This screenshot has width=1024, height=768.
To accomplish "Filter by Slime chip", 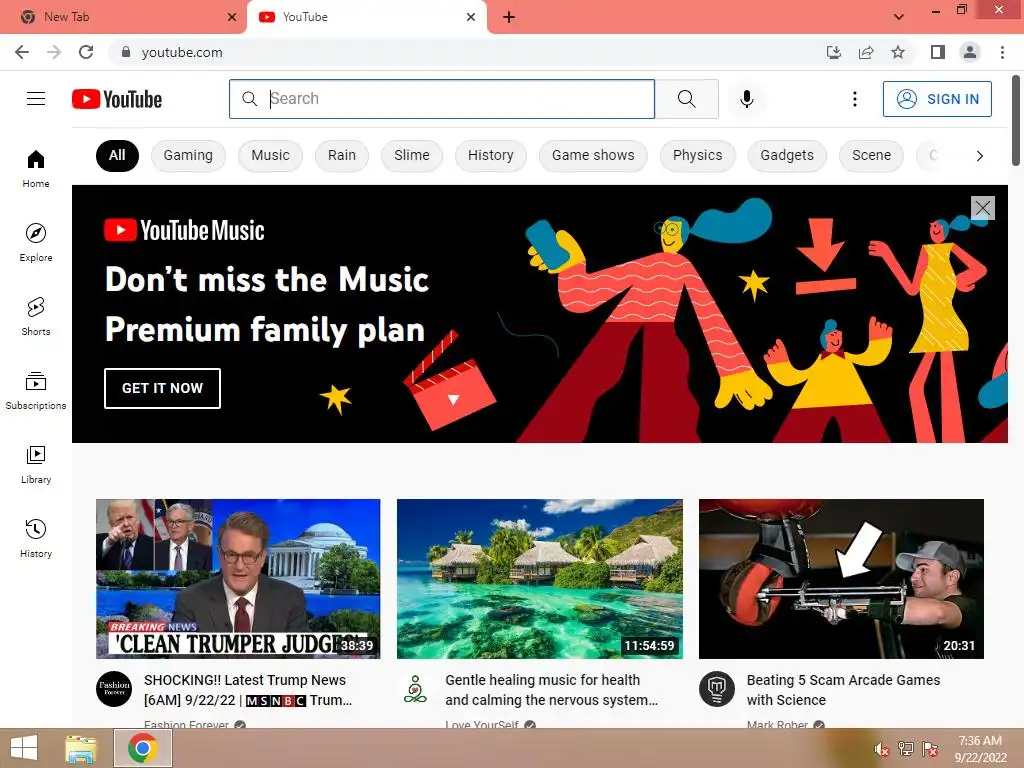I will (x=411, y=155).
